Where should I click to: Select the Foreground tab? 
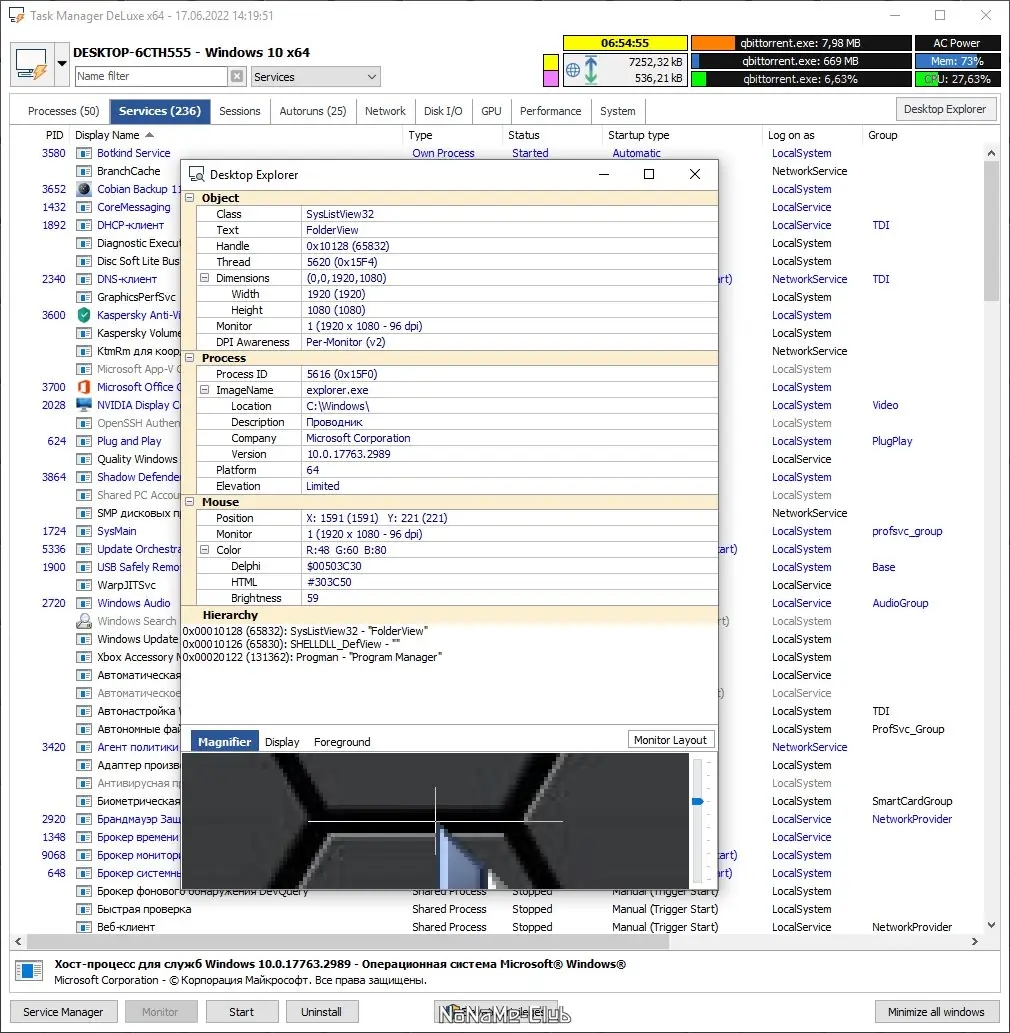(x=342, y=742)
